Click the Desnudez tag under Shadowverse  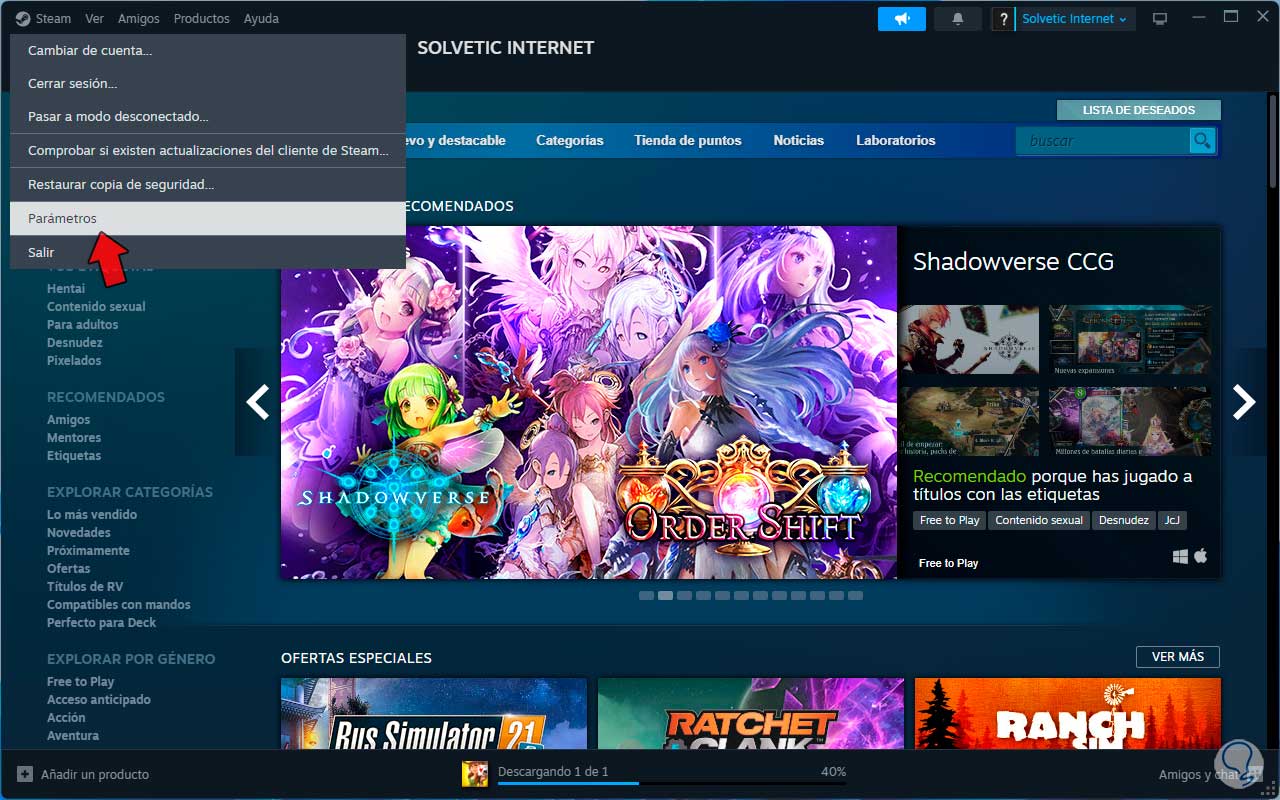pyautogui.click(x=1123, y=520)
